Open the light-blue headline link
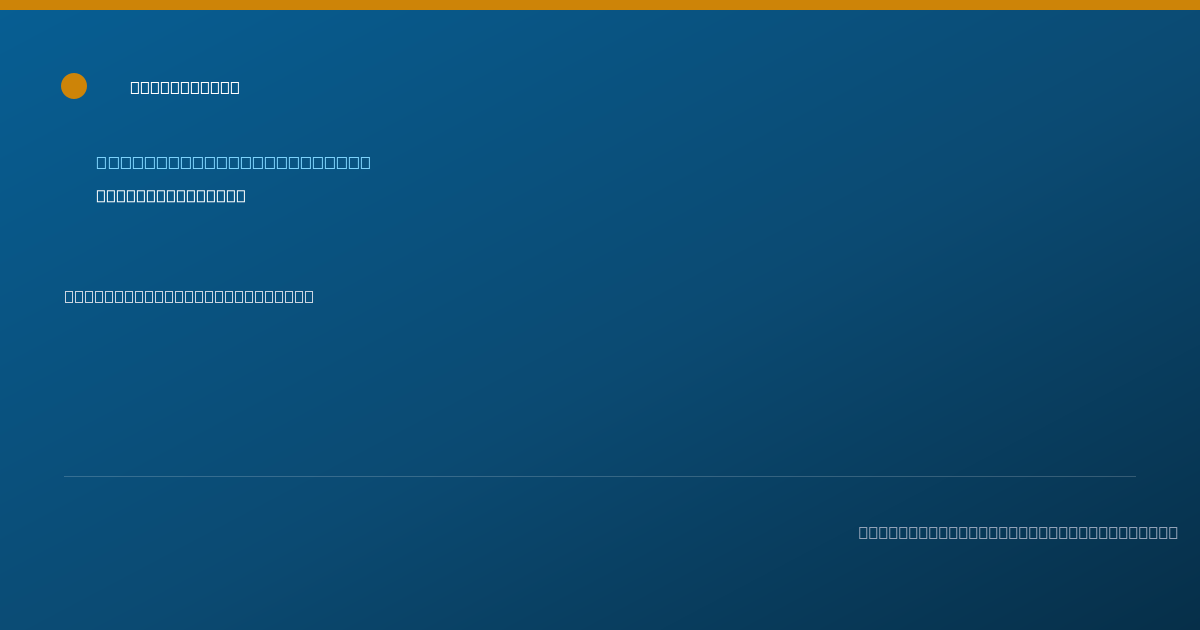 [x=233, y=162]
